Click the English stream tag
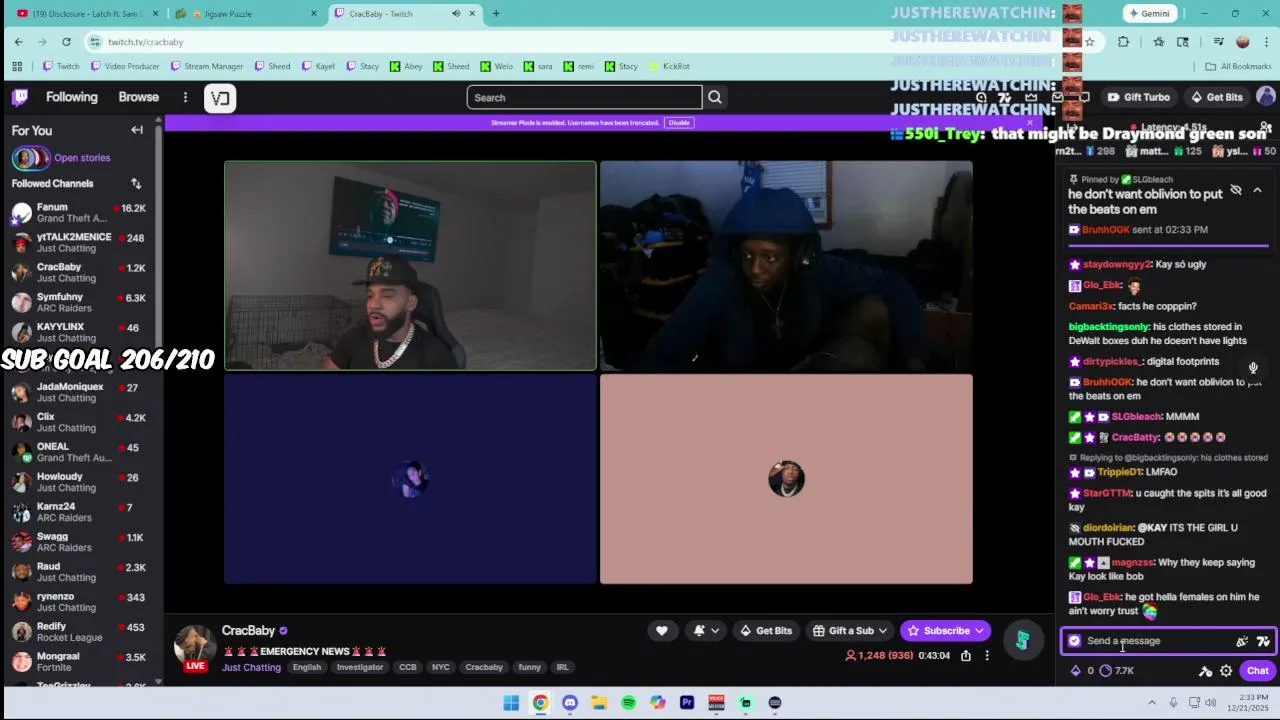Viewport: 1280px width, 720px height. (307, 667)
